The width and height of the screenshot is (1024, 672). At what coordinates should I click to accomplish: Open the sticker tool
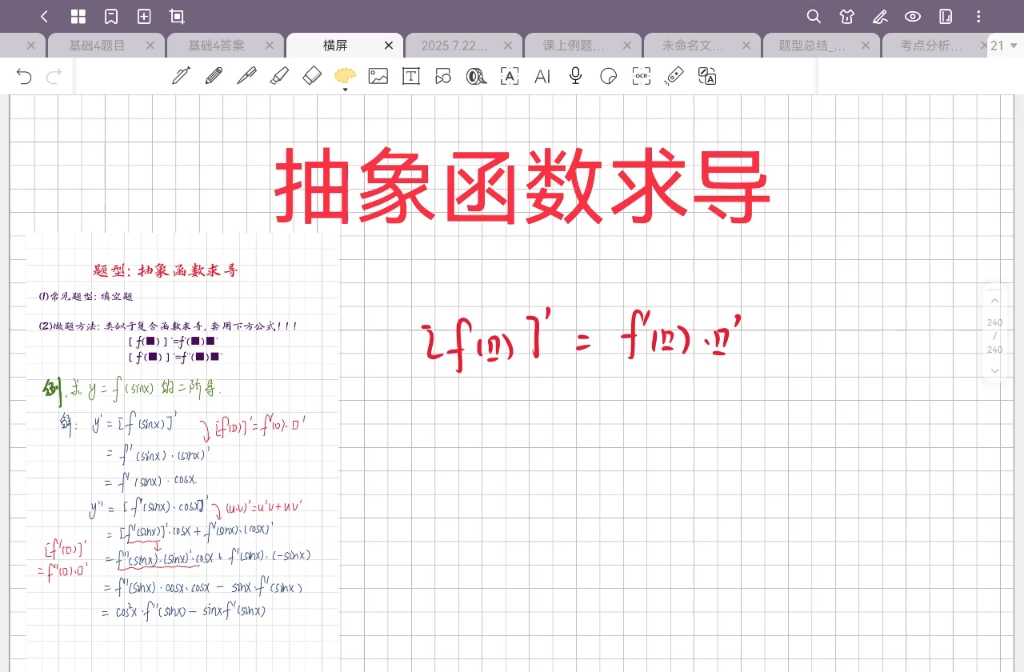pos(608,76)
